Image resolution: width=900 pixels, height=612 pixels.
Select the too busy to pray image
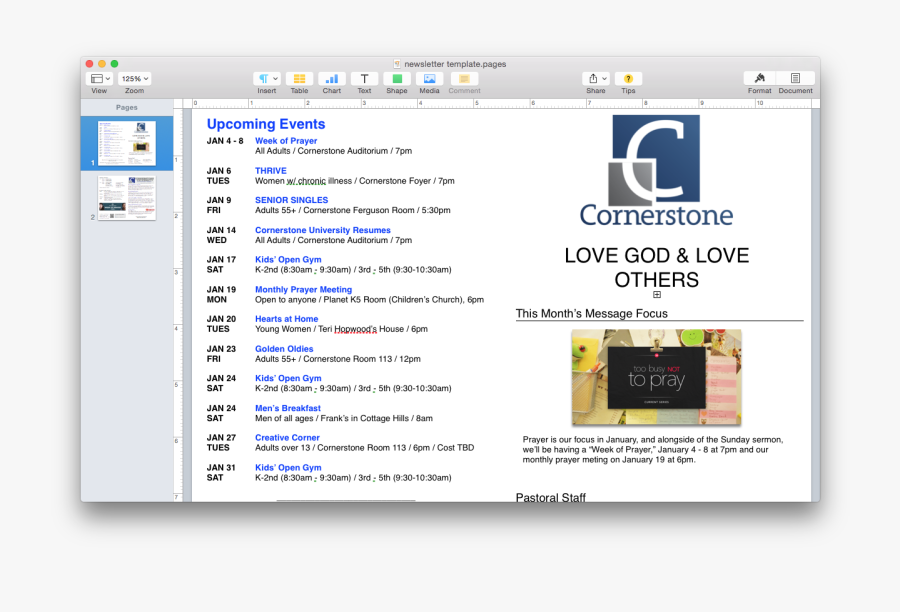656,377
